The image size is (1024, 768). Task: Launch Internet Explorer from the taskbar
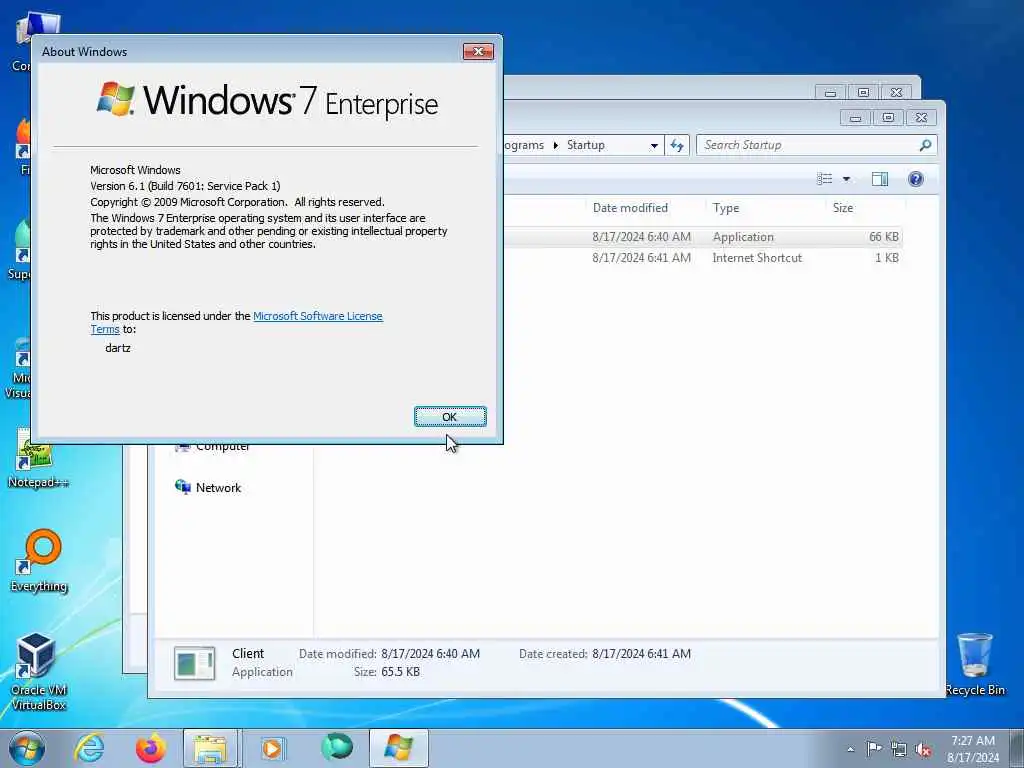click(x=89, y=748)
